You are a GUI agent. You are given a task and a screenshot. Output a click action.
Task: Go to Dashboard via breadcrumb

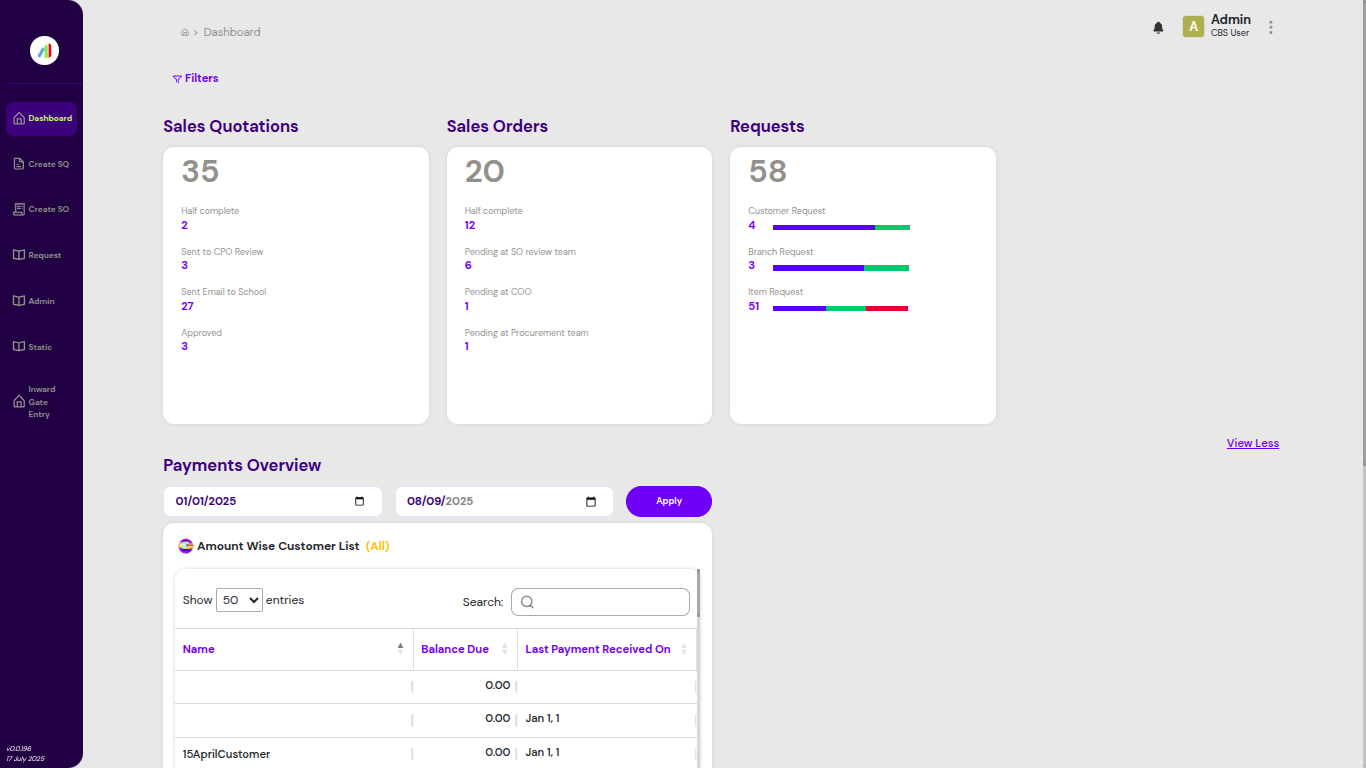(232, 31)
